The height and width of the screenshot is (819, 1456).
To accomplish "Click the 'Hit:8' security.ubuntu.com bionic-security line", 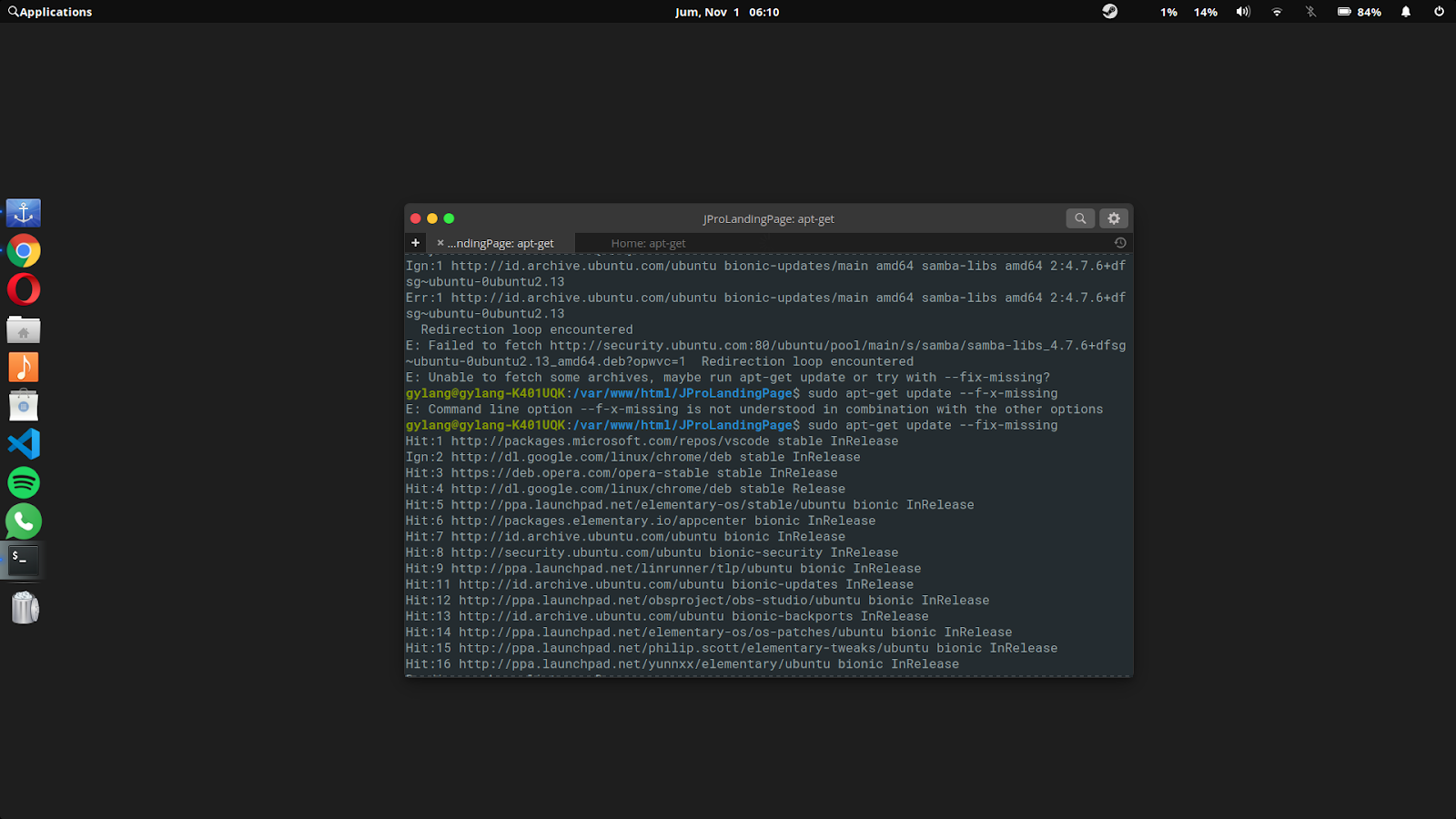I will click(x=652, y=552).
